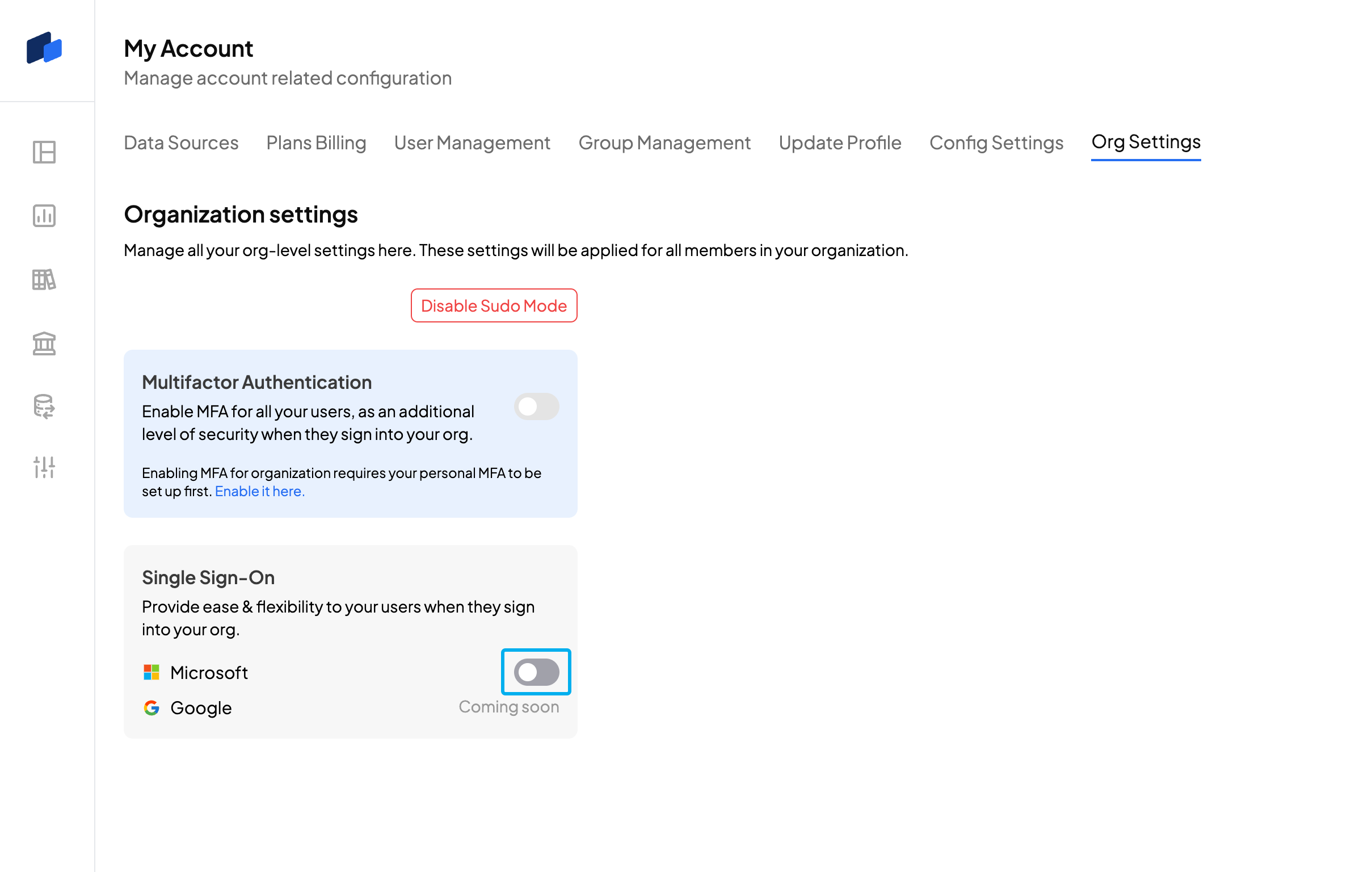Image resolution: width=1372 pixels, height=872 pixels.
Task: Follow the 'Enable it here' link
Action: pos(260,491)
